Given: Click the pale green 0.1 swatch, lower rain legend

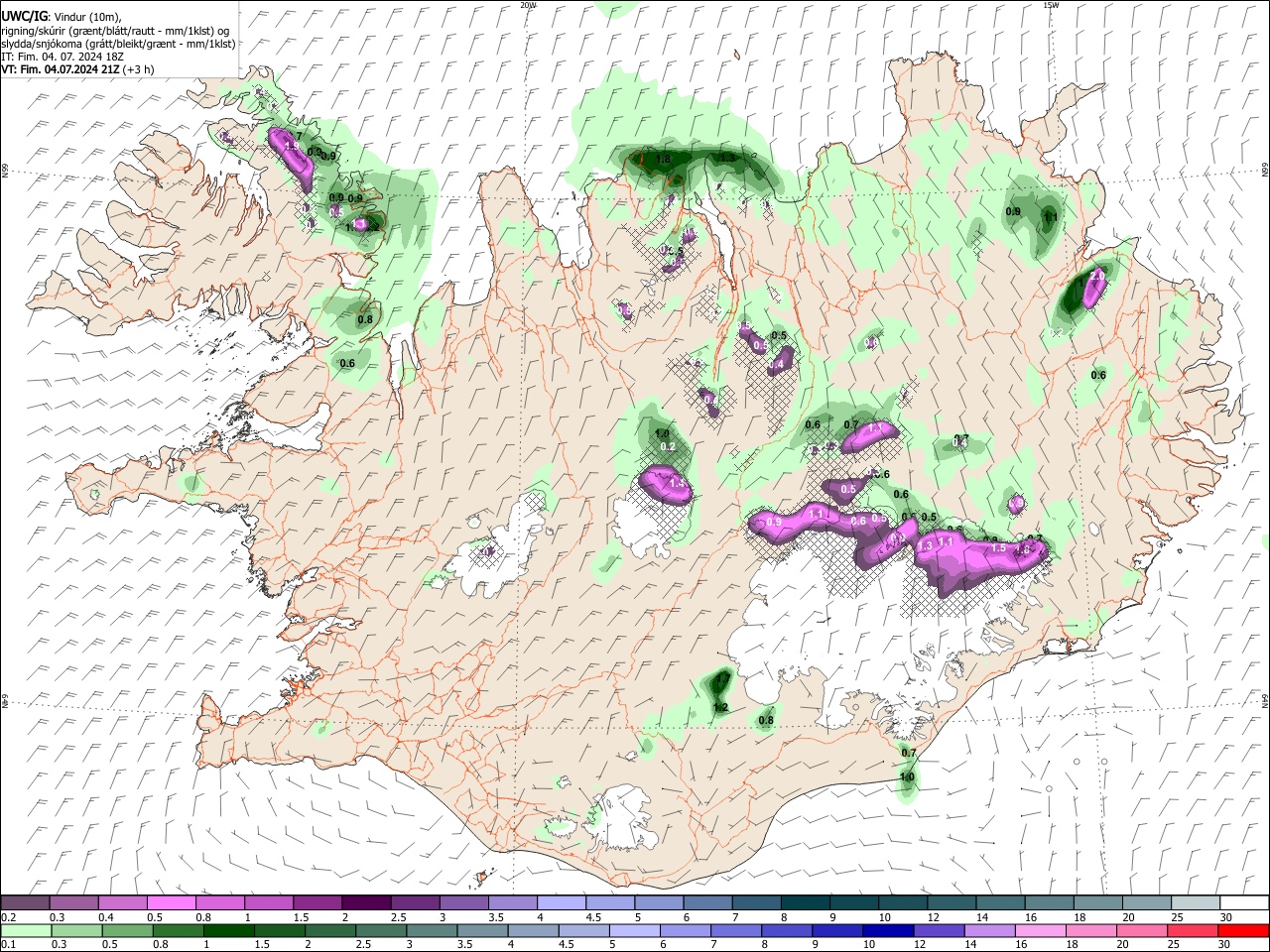Looking at the screenshot, I should coord(25,930).
